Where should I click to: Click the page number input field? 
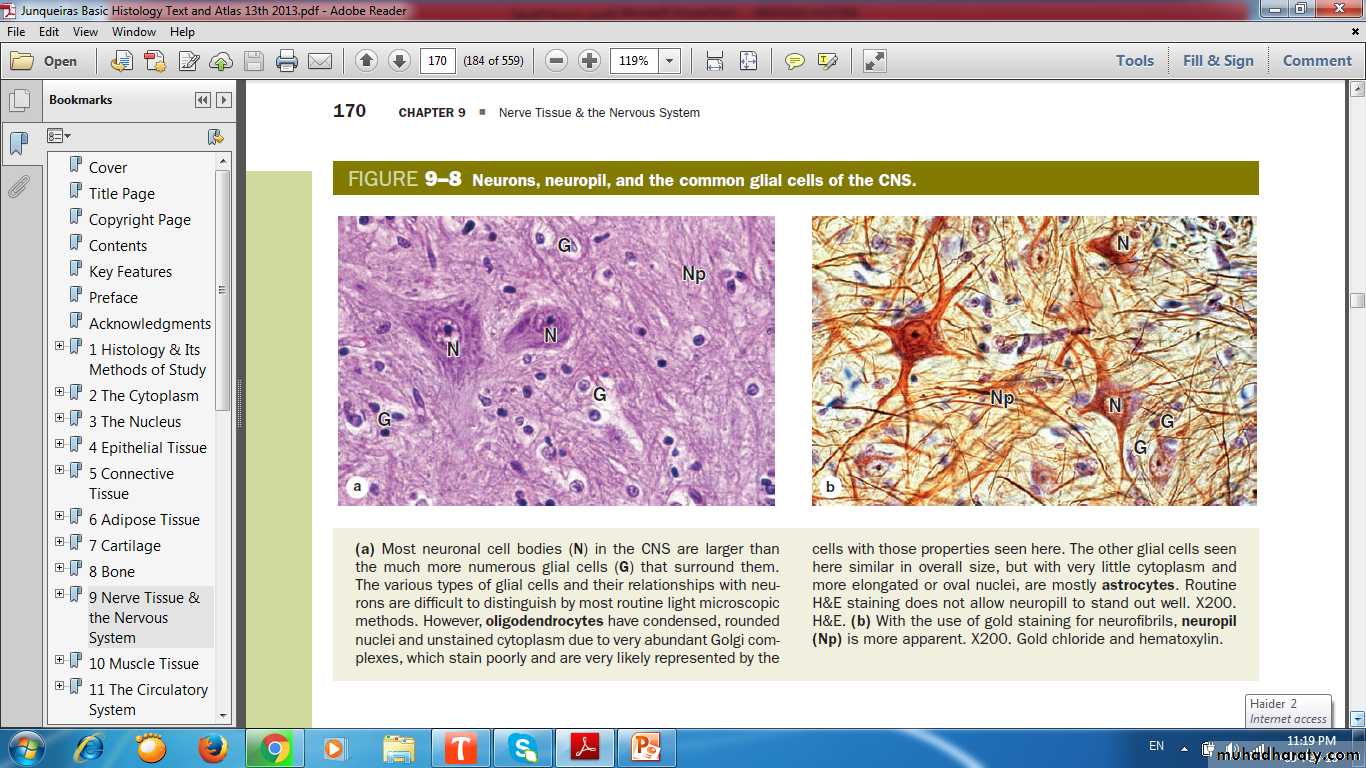click(x=437, y=61)
